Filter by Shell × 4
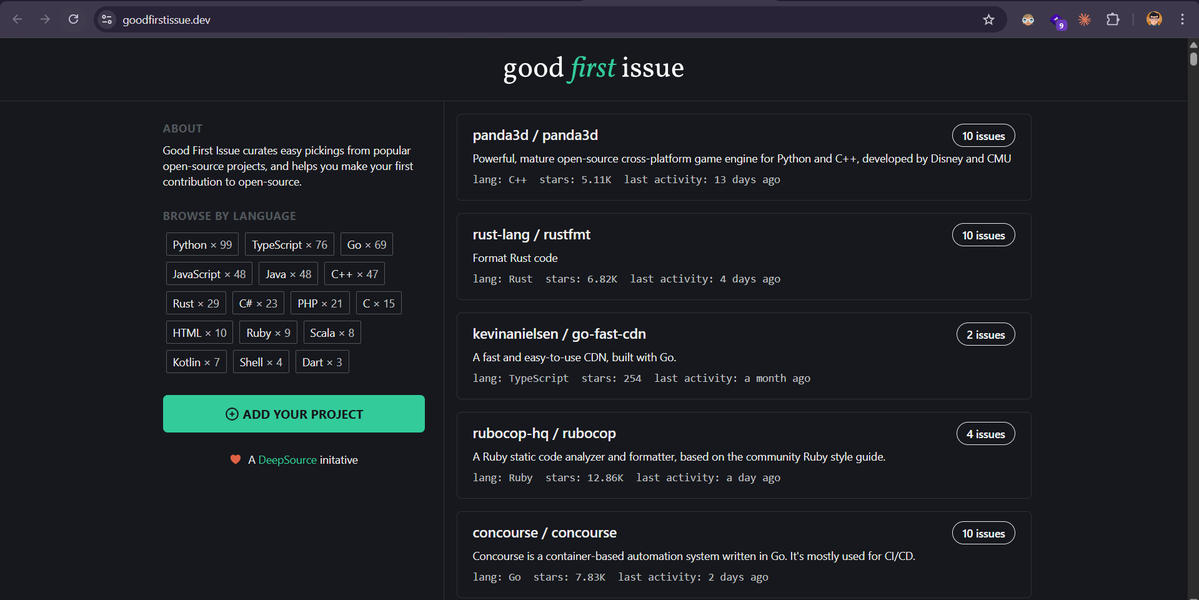Screen dimensions: 1199x600 261,362
